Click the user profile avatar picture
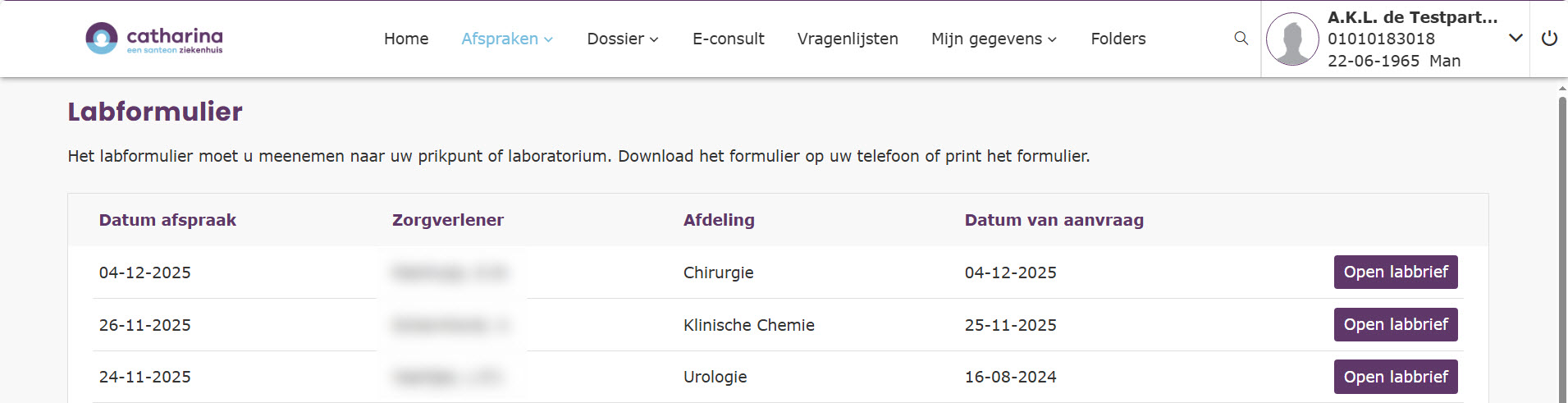 (x=1292, y=39)
